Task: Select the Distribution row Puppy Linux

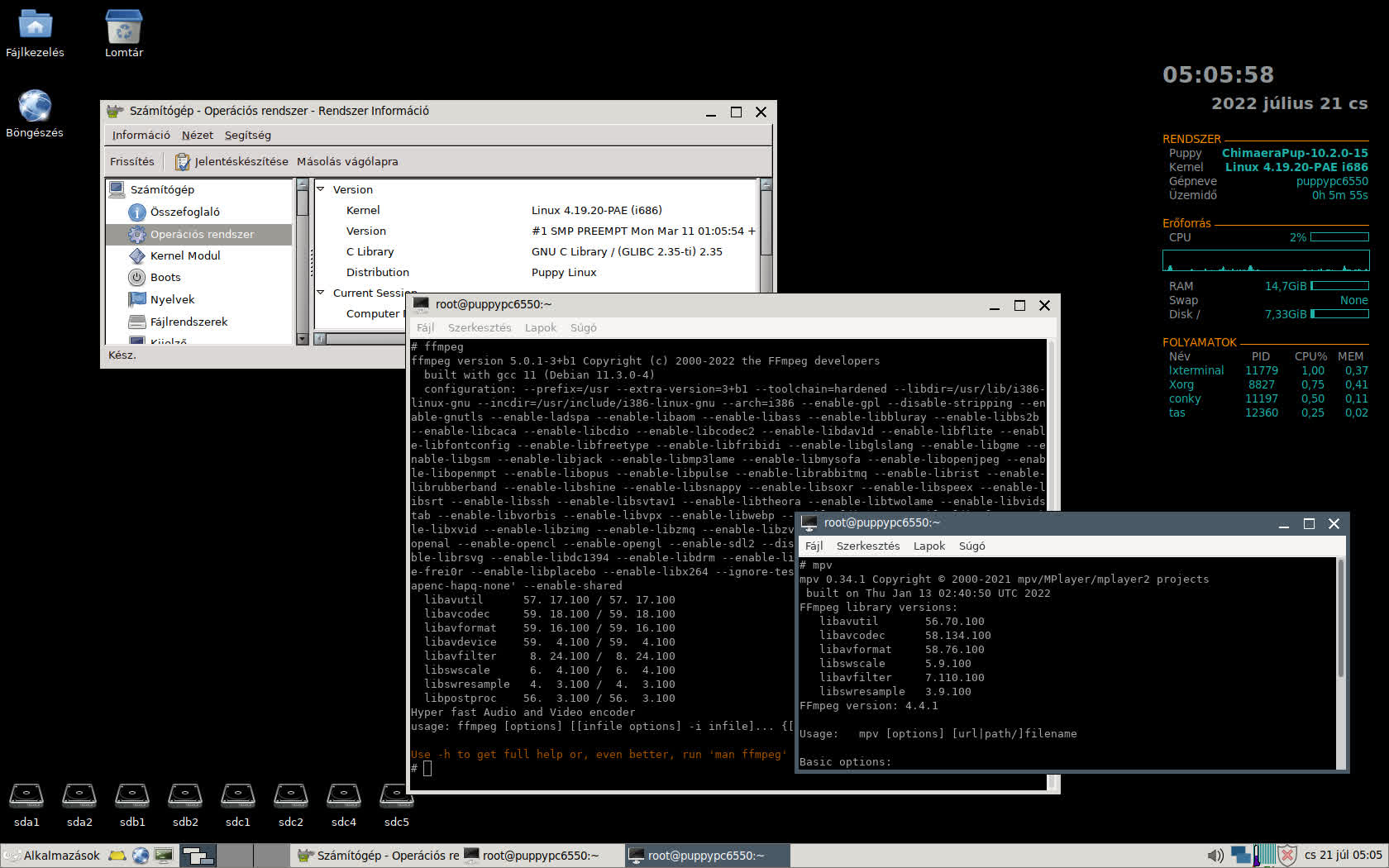Action: (x=536, y=272)
